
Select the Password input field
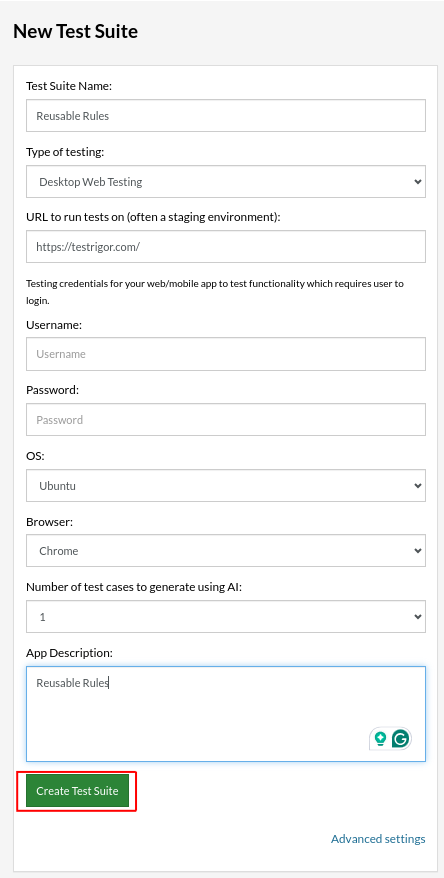pyautogui.click(x=226, y=419)
